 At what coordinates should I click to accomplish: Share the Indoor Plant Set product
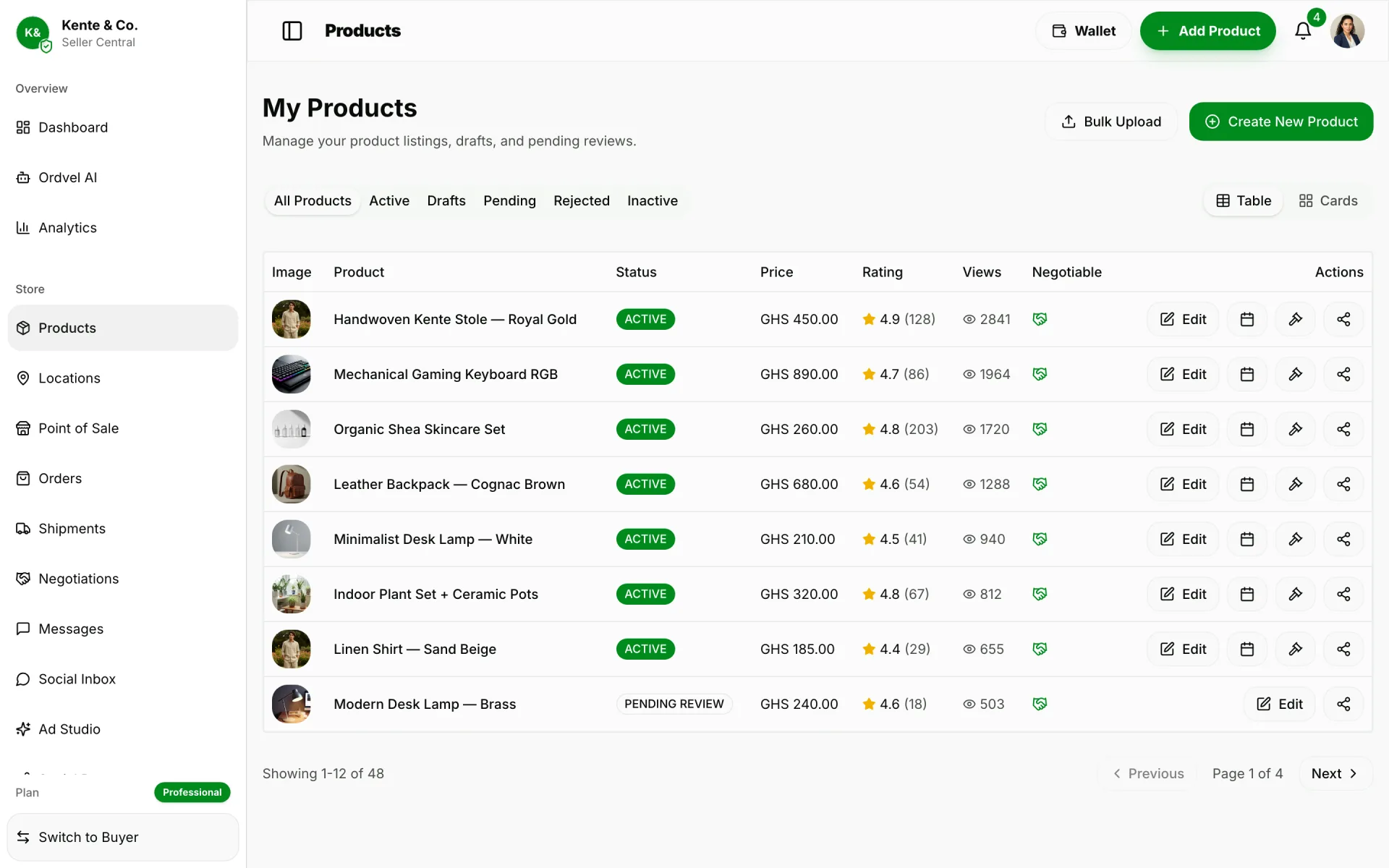(x=1343, y=594)
